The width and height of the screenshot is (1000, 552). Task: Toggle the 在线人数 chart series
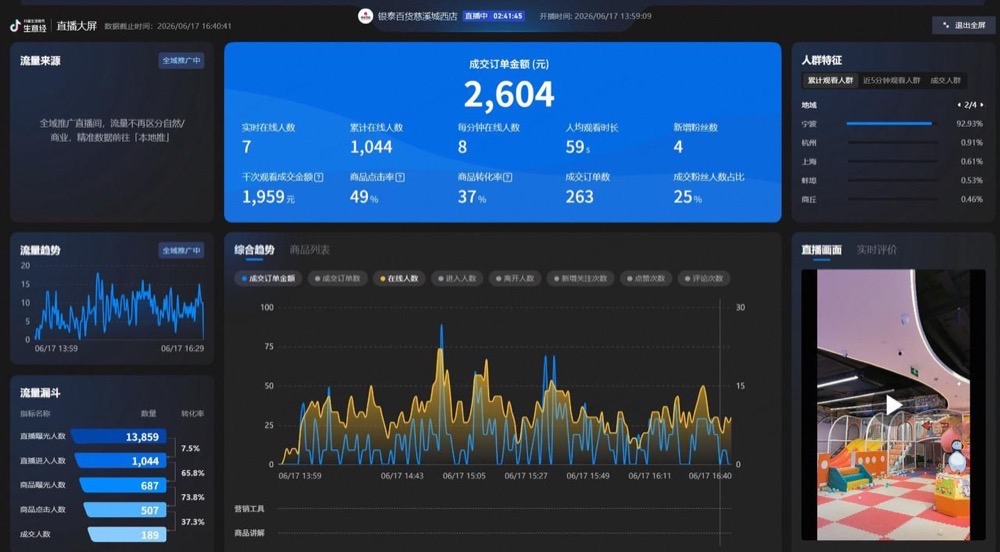(x=400, y=279)
